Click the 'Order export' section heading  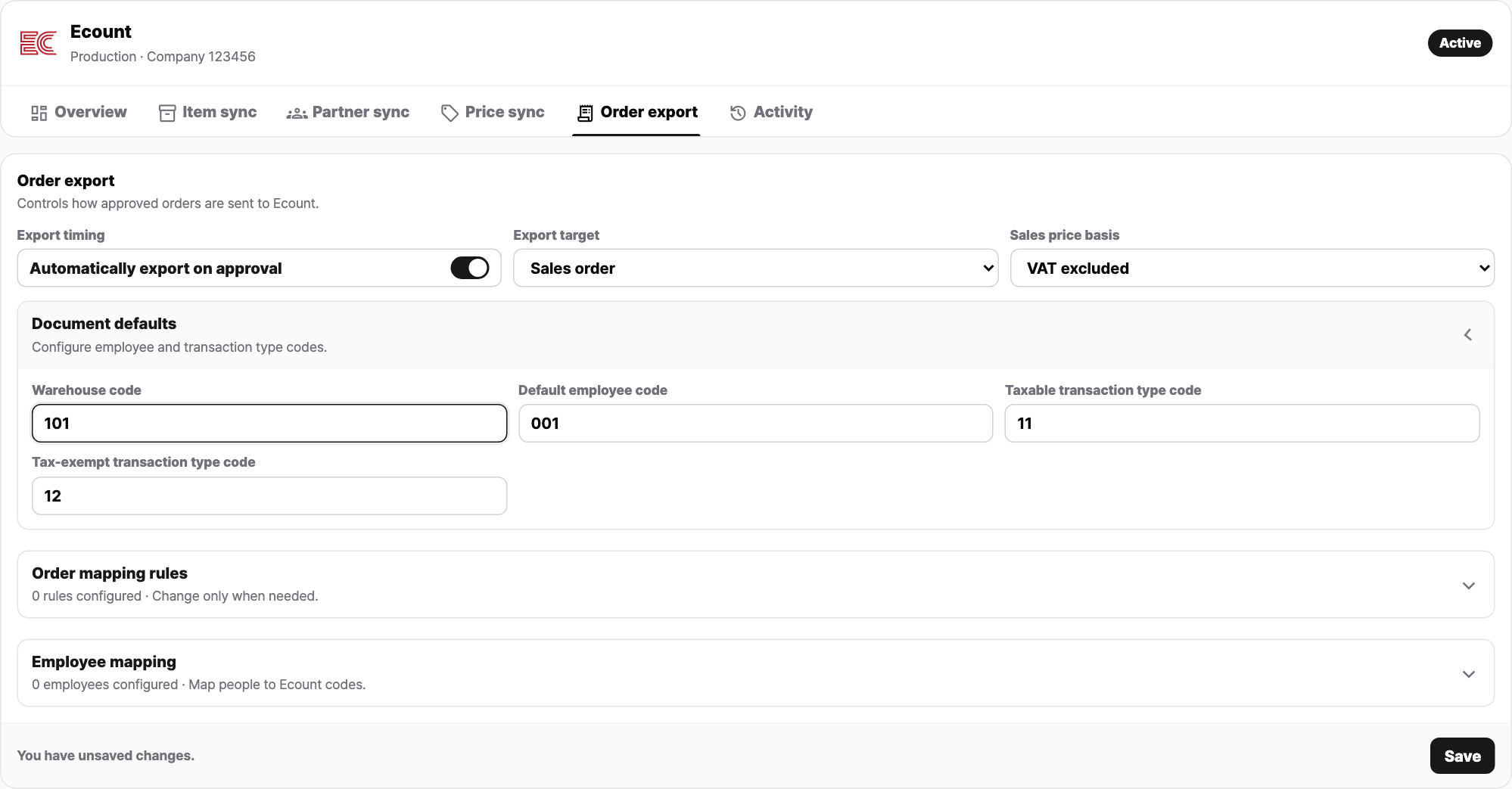pyautogui.click(x=66, y=181)
